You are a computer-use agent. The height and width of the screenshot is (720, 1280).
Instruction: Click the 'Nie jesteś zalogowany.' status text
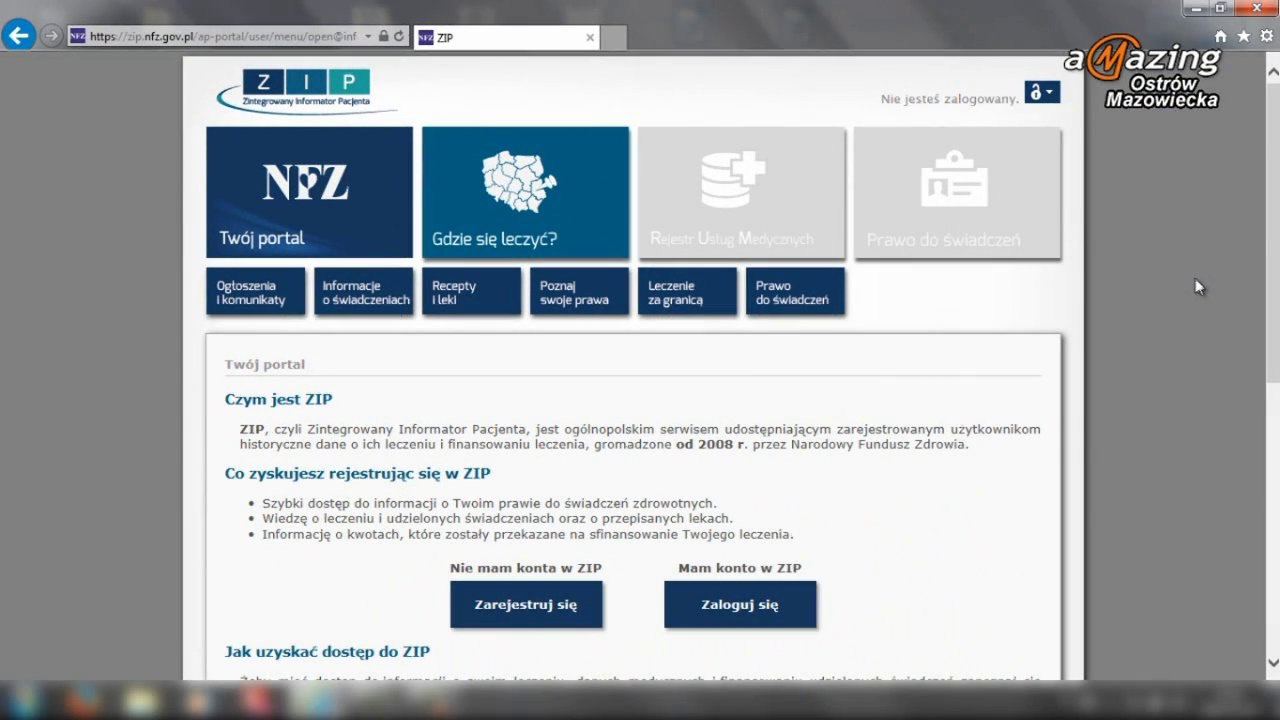[950, 99]
